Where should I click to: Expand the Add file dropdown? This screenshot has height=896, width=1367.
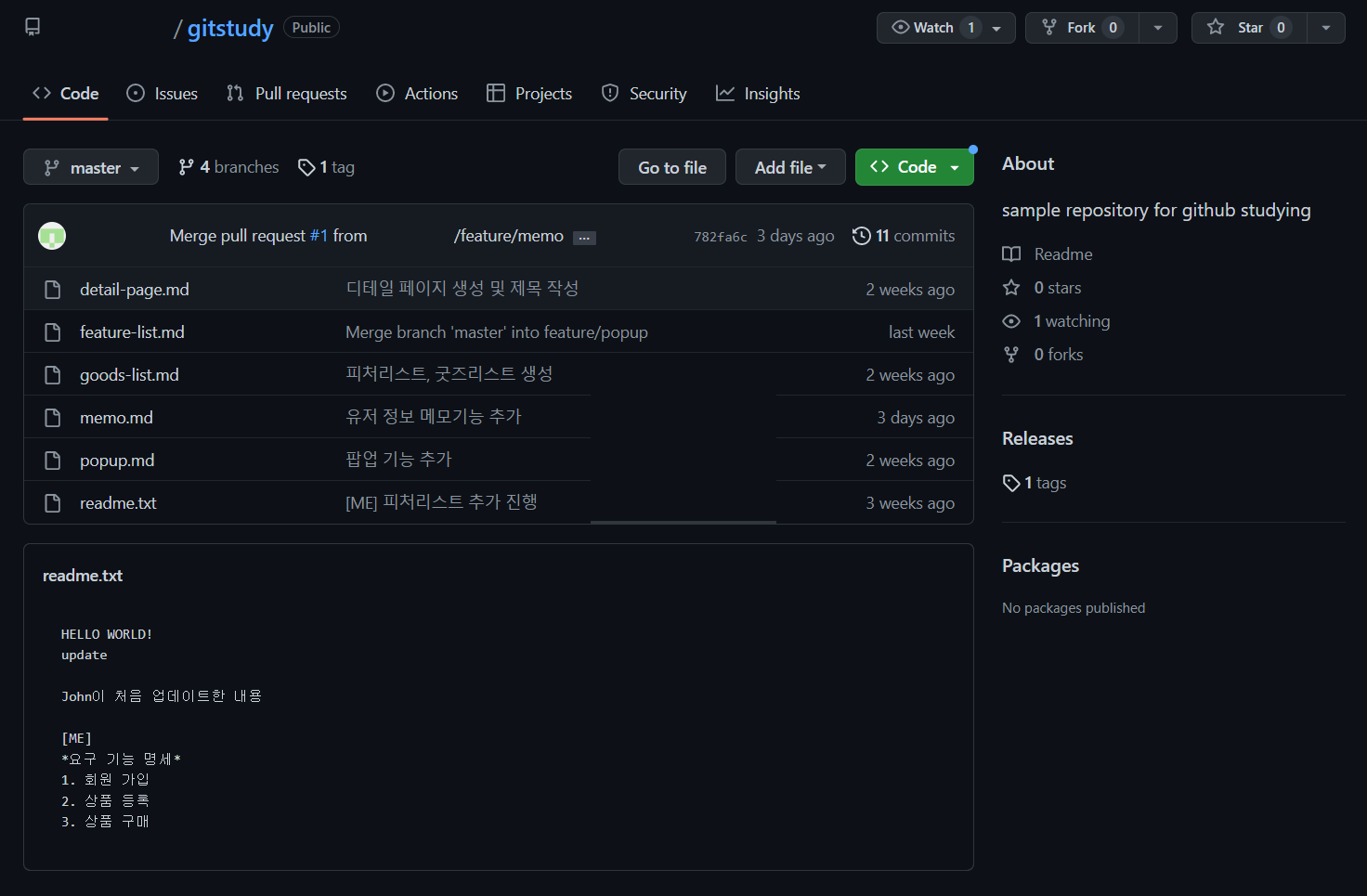pos(790,166)
